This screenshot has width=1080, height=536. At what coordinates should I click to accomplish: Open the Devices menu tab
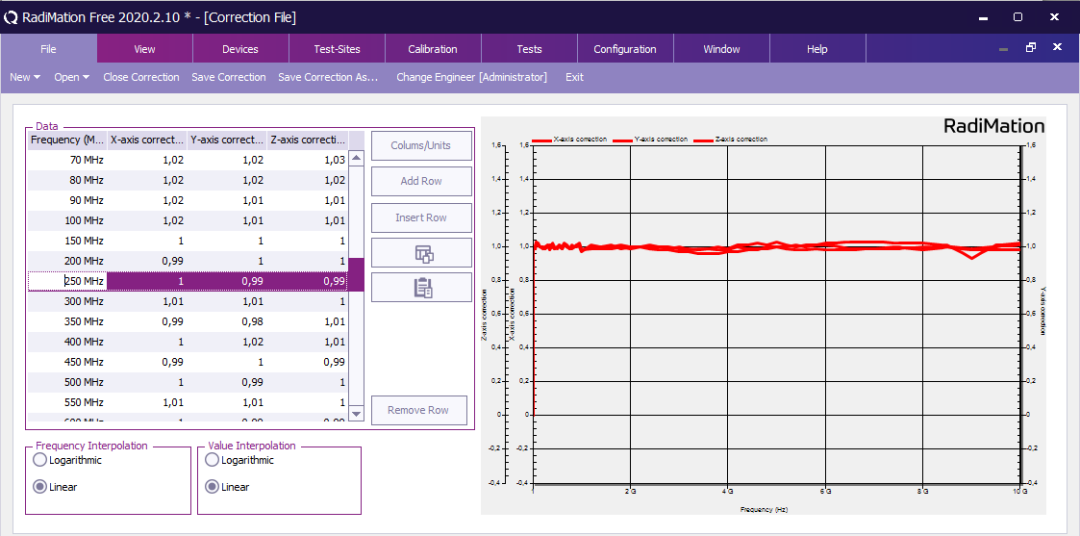[x=240, y=49]
